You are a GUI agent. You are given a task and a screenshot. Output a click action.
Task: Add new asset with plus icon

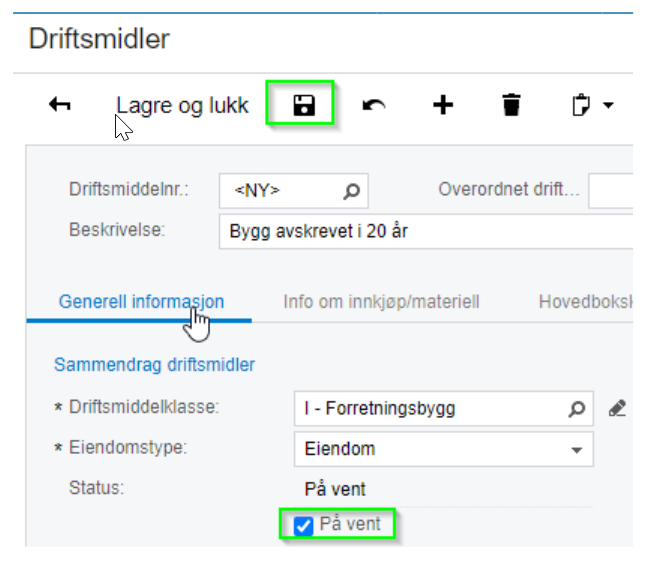443,105
